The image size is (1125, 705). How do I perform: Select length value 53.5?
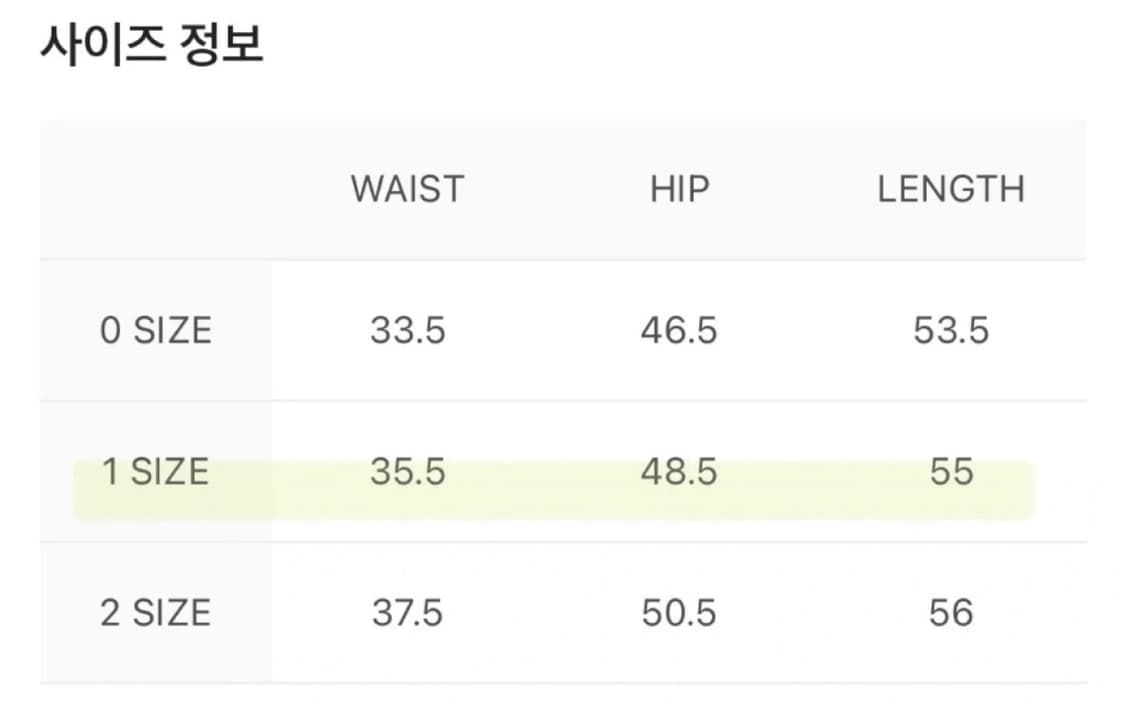[x=951, y=331]
